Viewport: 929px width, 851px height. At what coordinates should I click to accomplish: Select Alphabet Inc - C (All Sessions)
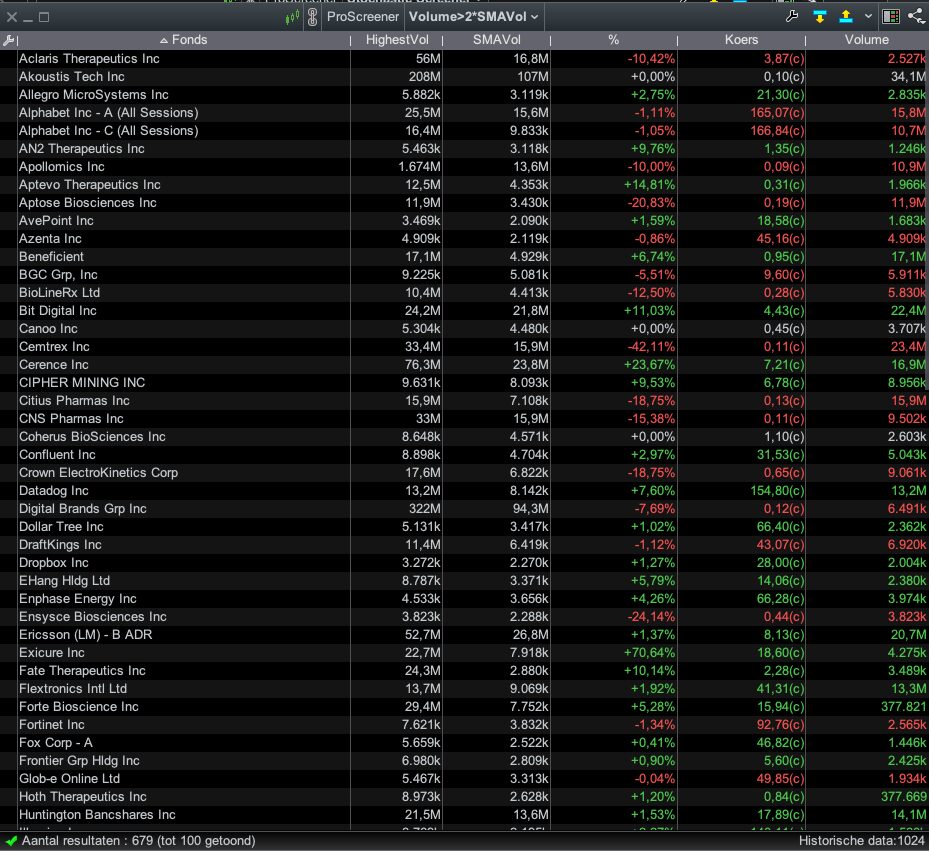click(x=464, y=130)
